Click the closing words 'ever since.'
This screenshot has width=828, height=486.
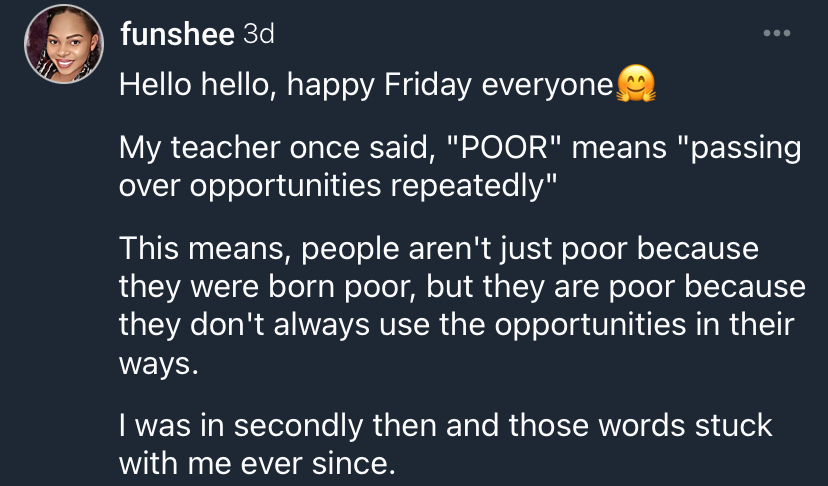[318, 464]
